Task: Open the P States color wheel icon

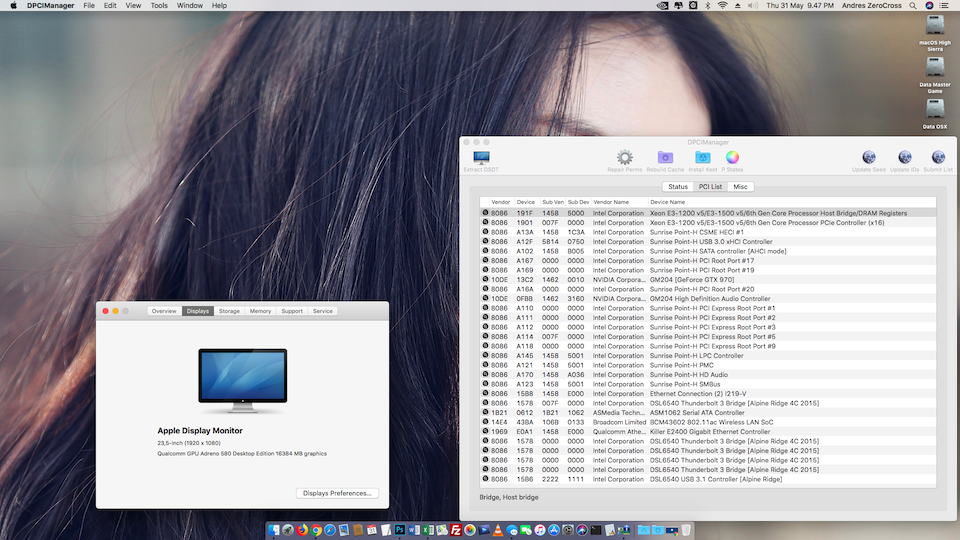Action: 732,158
